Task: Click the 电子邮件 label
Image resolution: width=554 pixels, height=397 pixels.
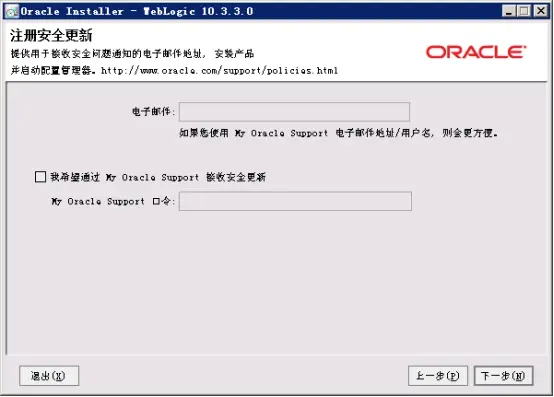Action: (x=153, y=112)
